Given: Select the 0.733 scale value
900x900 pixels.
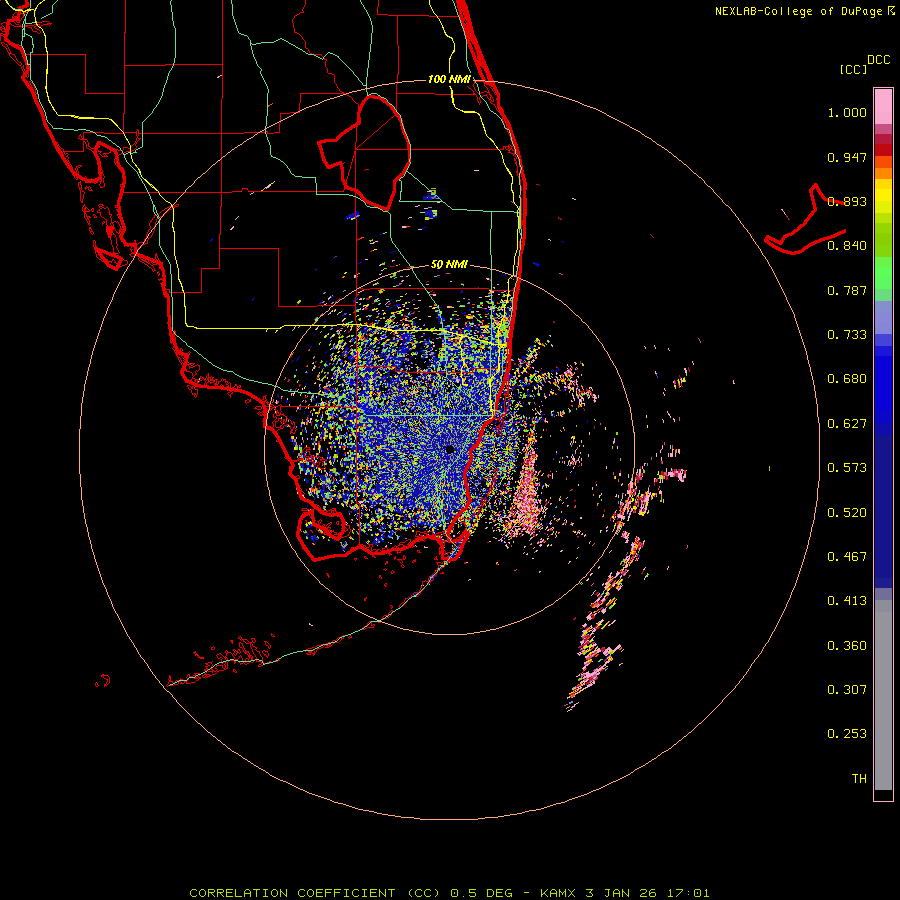Looking at the screenshot, I should (847, 335).
